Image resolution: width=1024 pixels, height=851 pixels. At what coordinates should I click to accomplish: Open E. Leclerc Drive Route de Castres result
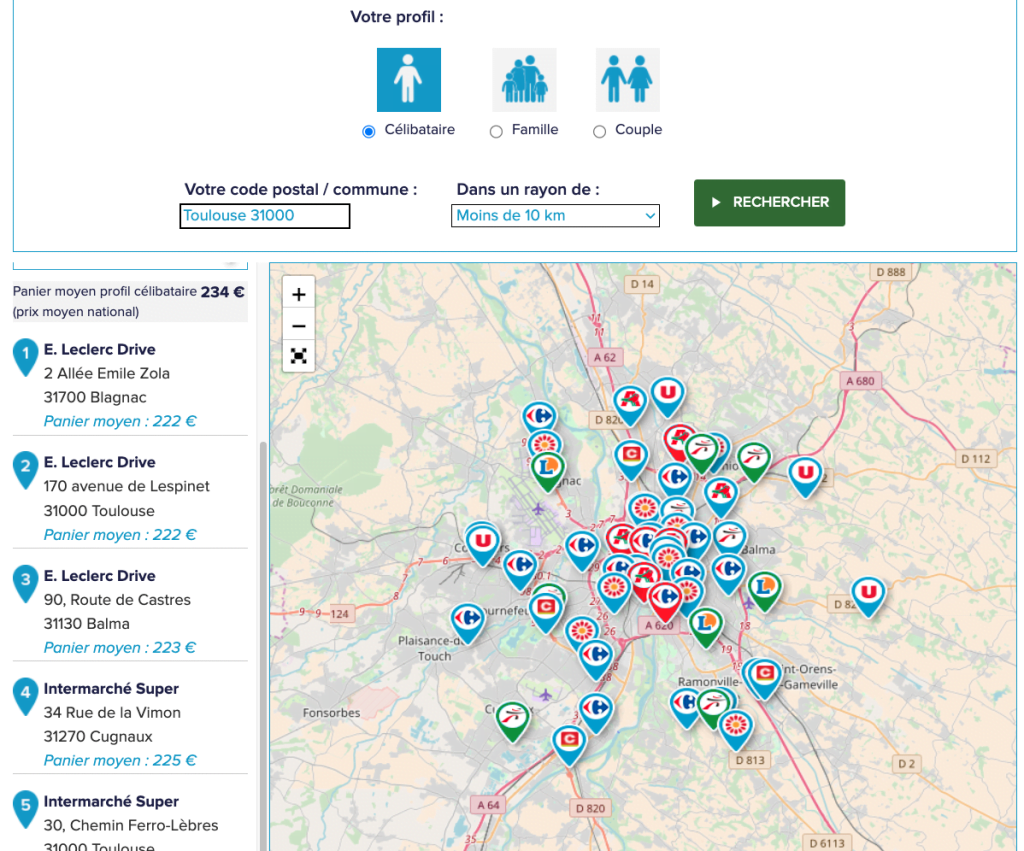130,611
